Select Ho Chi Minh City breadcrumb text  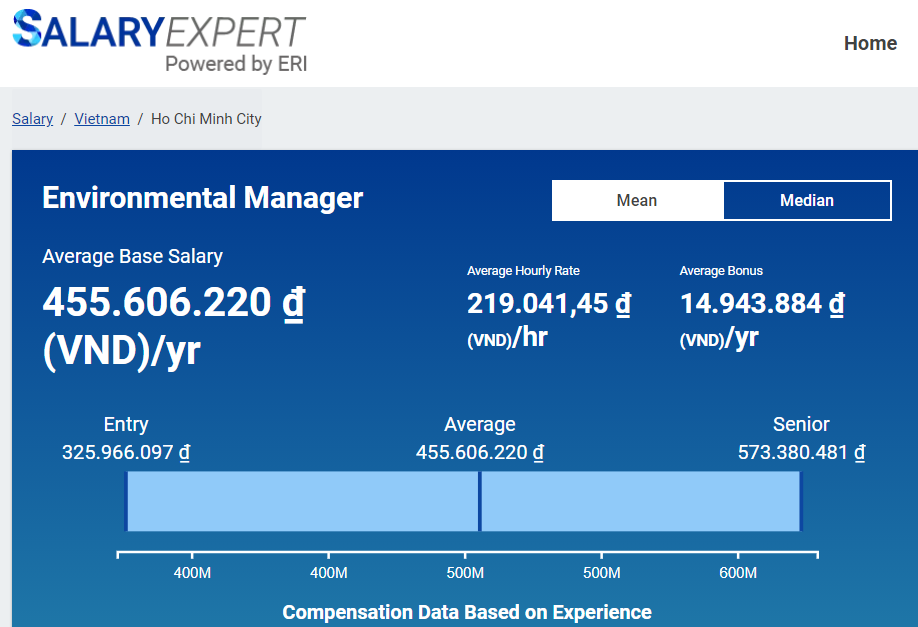pos(206,119)
